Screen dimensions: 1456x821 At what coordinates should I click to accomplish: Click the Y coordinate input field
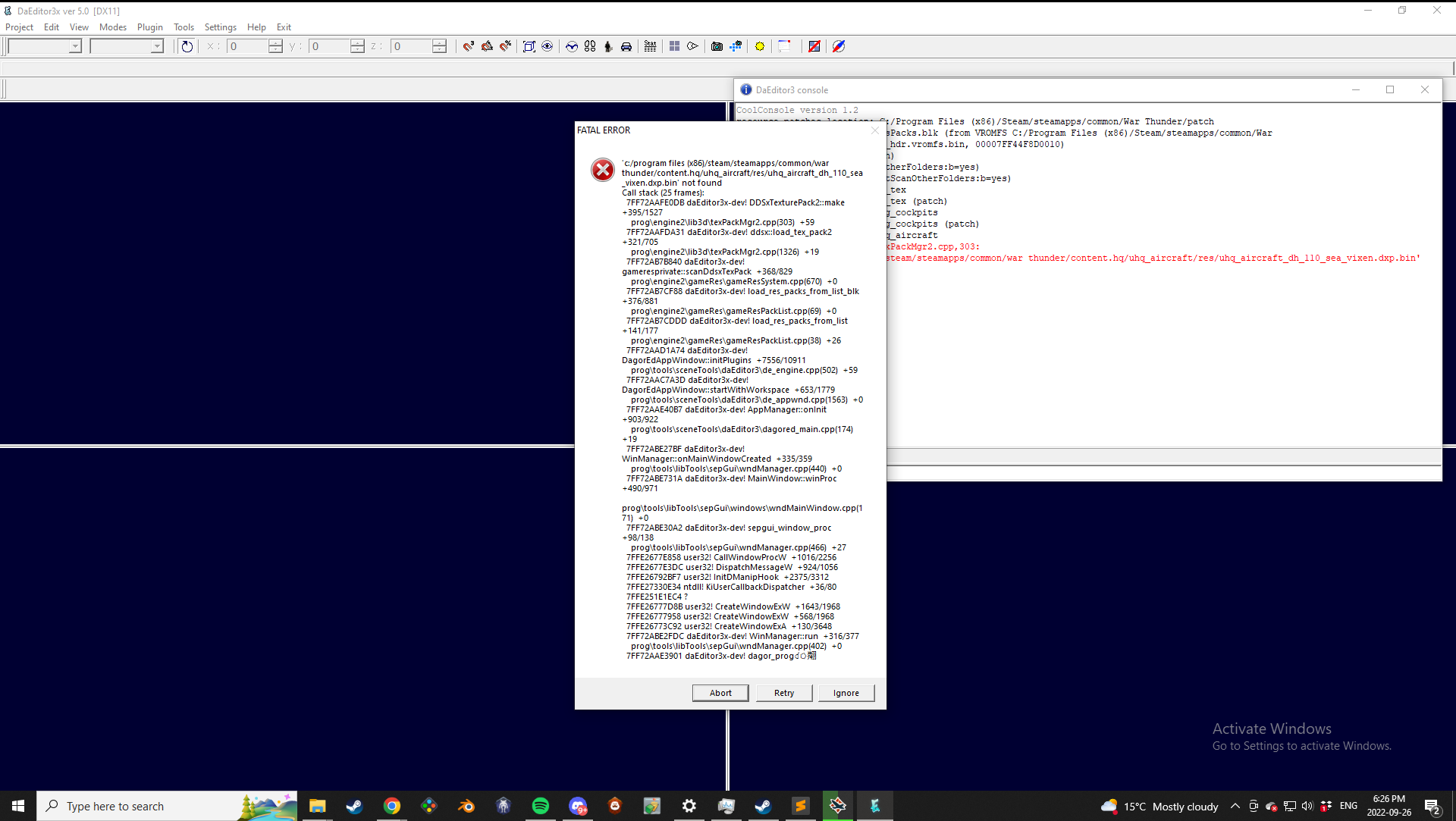tap(330, 46)
